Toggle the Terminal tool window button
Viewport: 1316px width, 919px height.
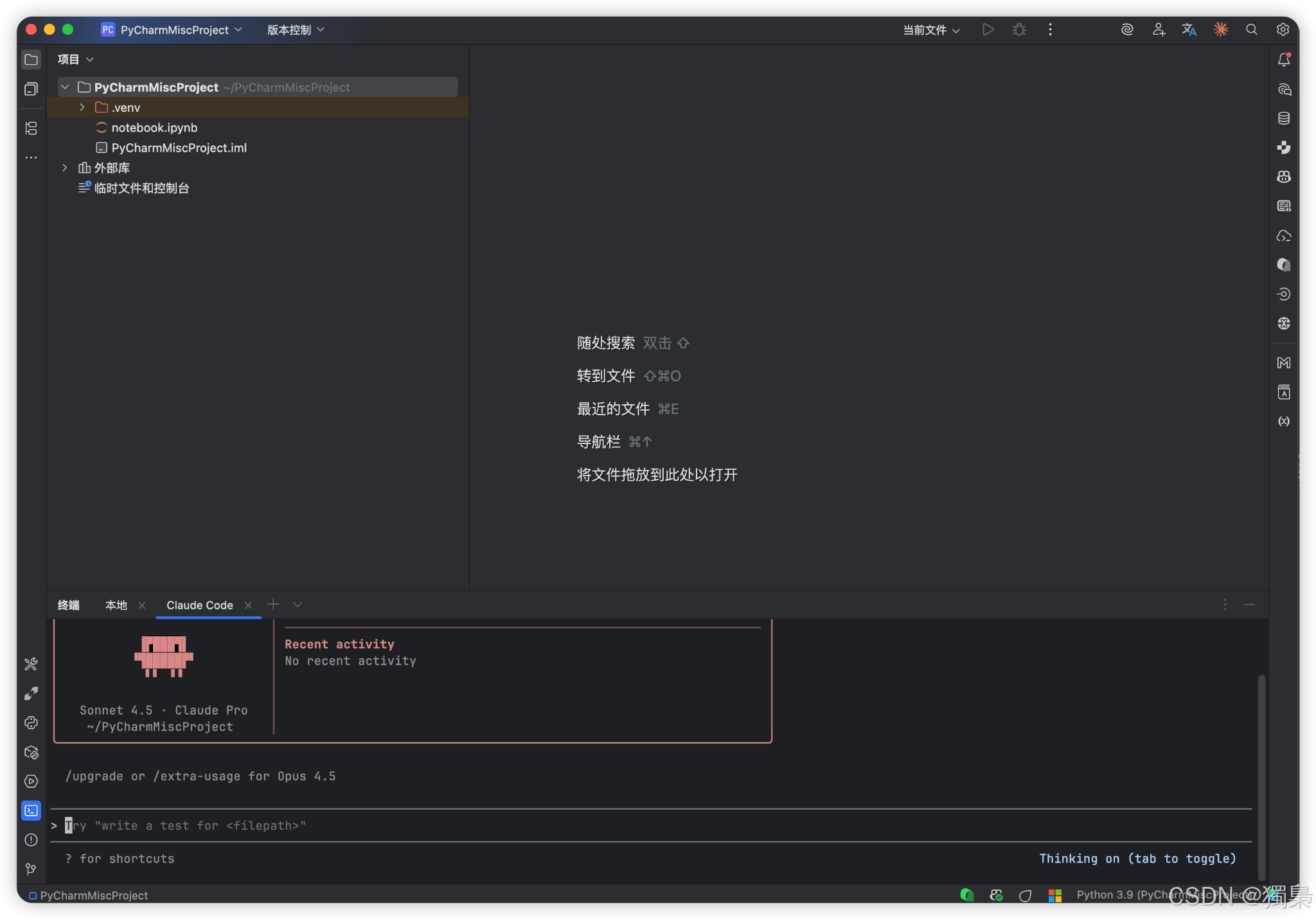coord(31,810)
